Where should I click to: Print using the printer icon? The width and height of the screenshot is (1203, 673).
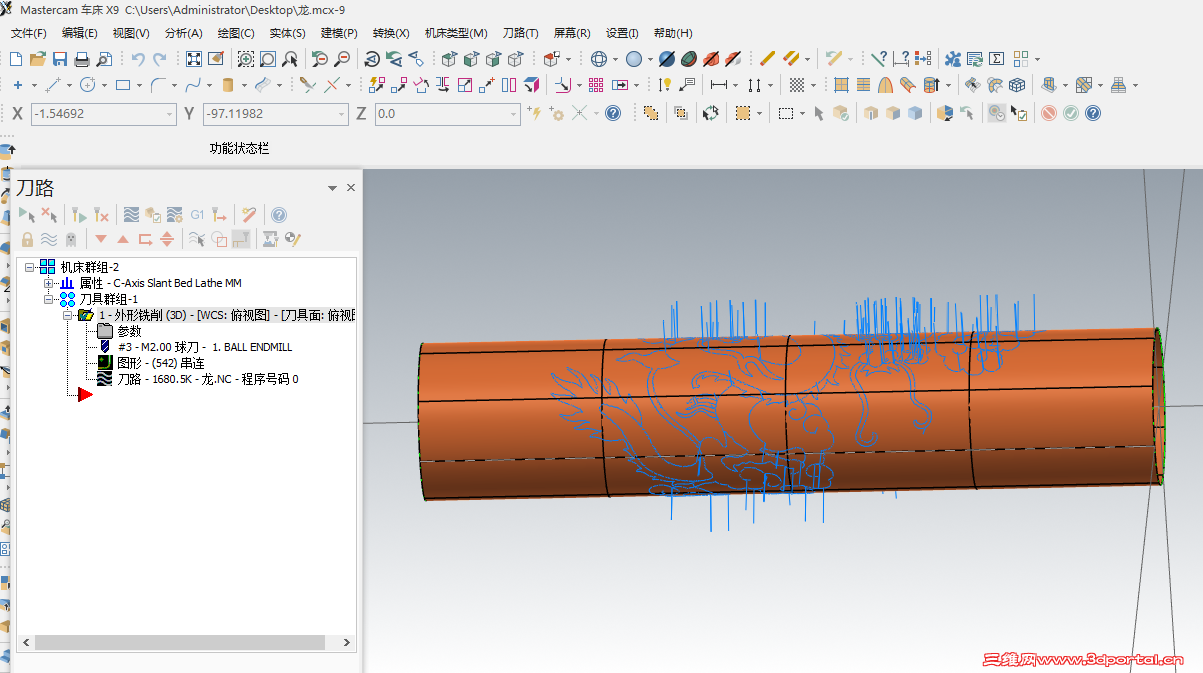(x=82, y=59)
